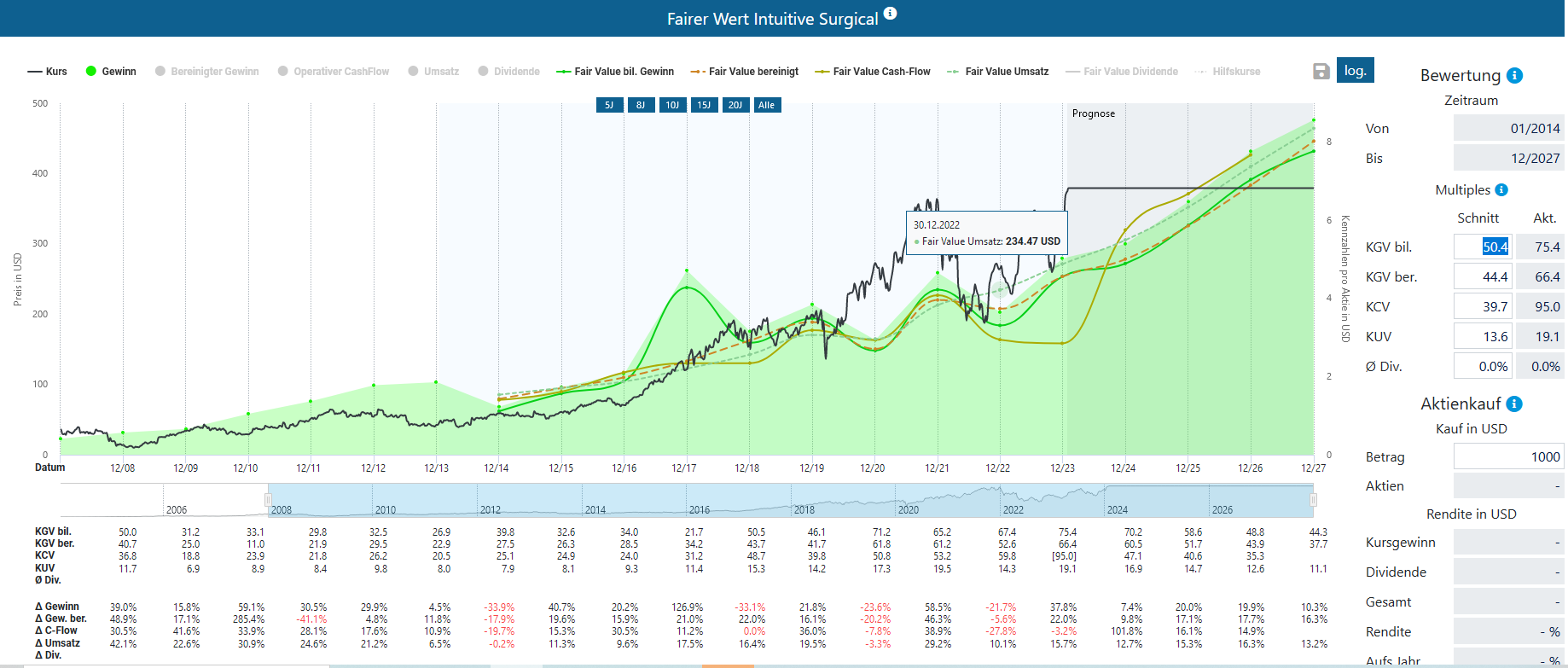Hide the Fair Value Umsatz line

pyautogui.click(x=998, y=72)
